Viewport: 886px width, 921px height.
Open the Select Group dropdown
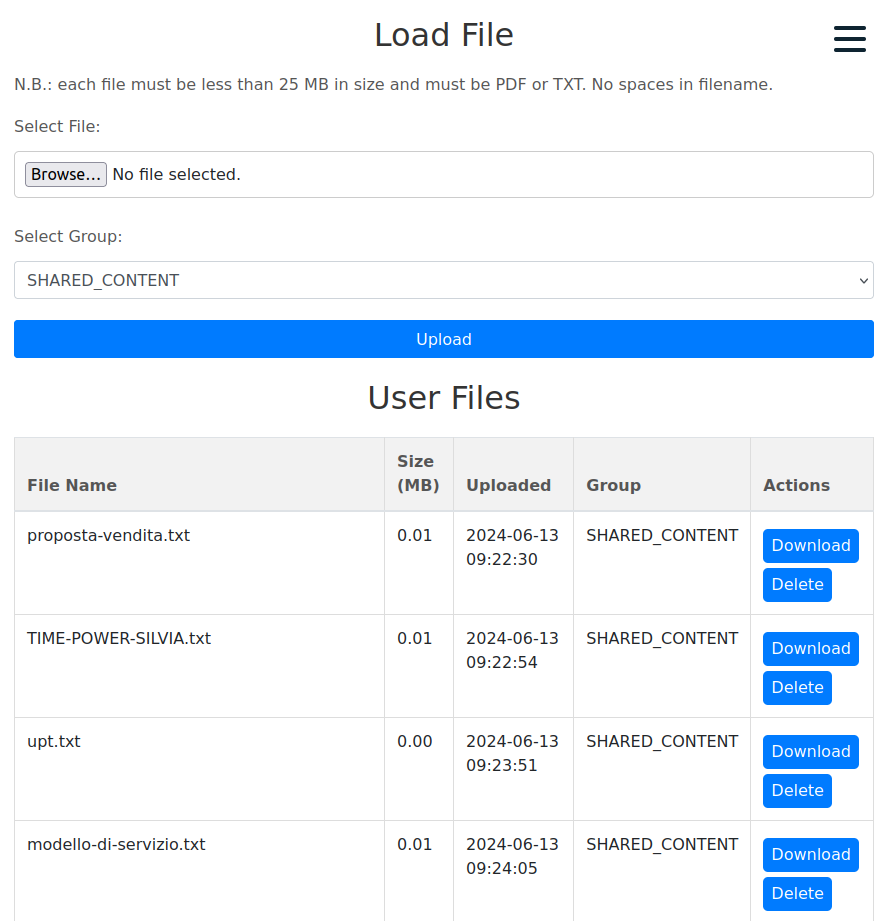[x=444, y=280]
